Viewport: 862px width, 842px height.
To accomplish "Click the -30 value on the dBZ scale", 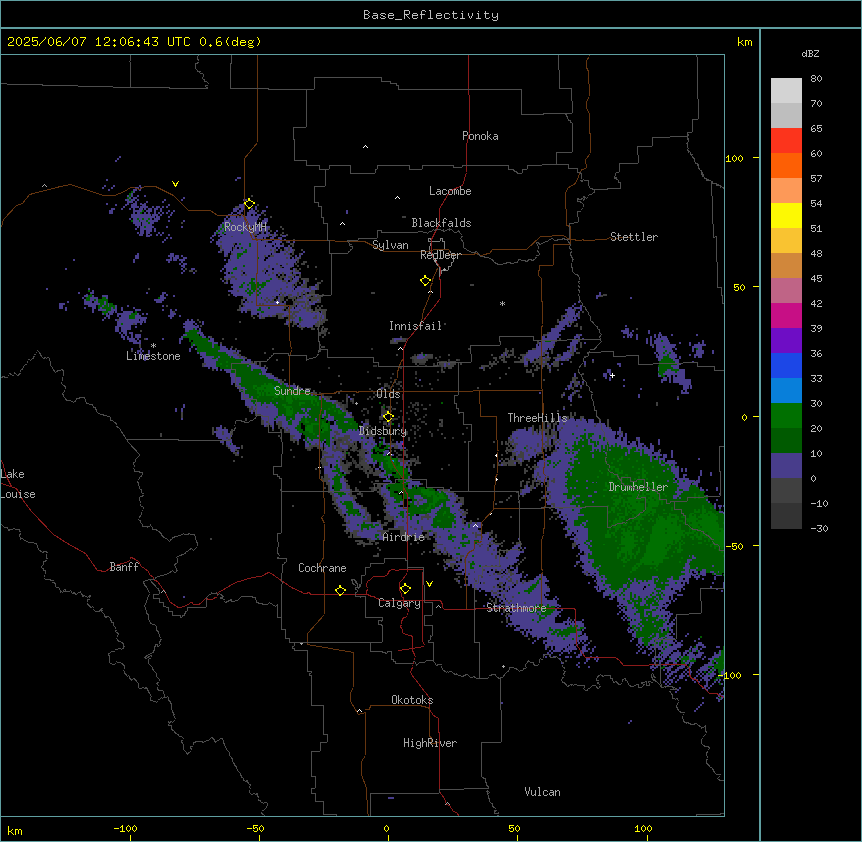I will pos(819,529).
